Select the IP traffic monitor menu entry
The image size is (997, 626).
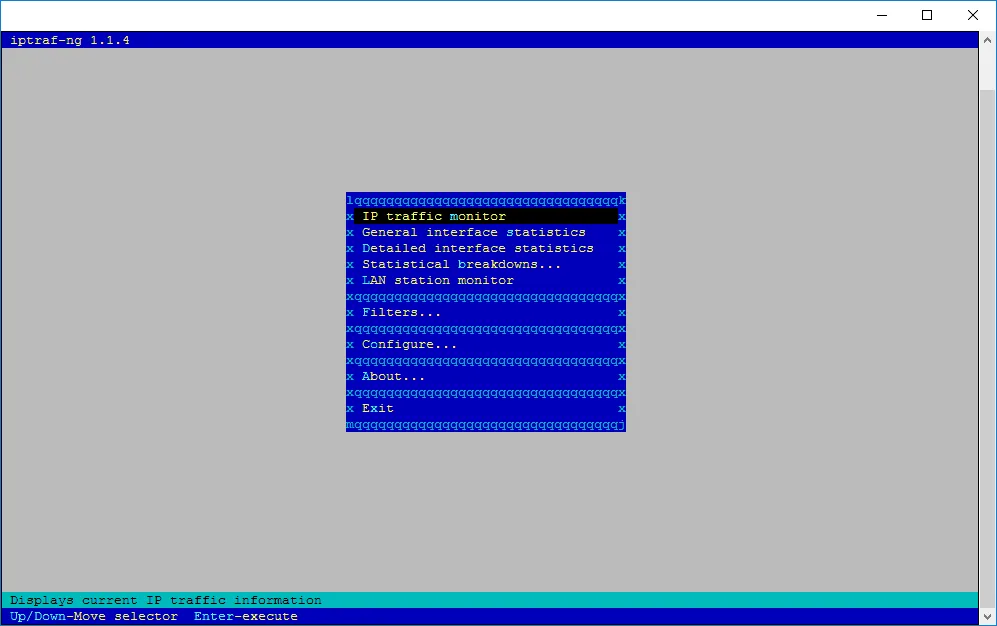[486, 217]
